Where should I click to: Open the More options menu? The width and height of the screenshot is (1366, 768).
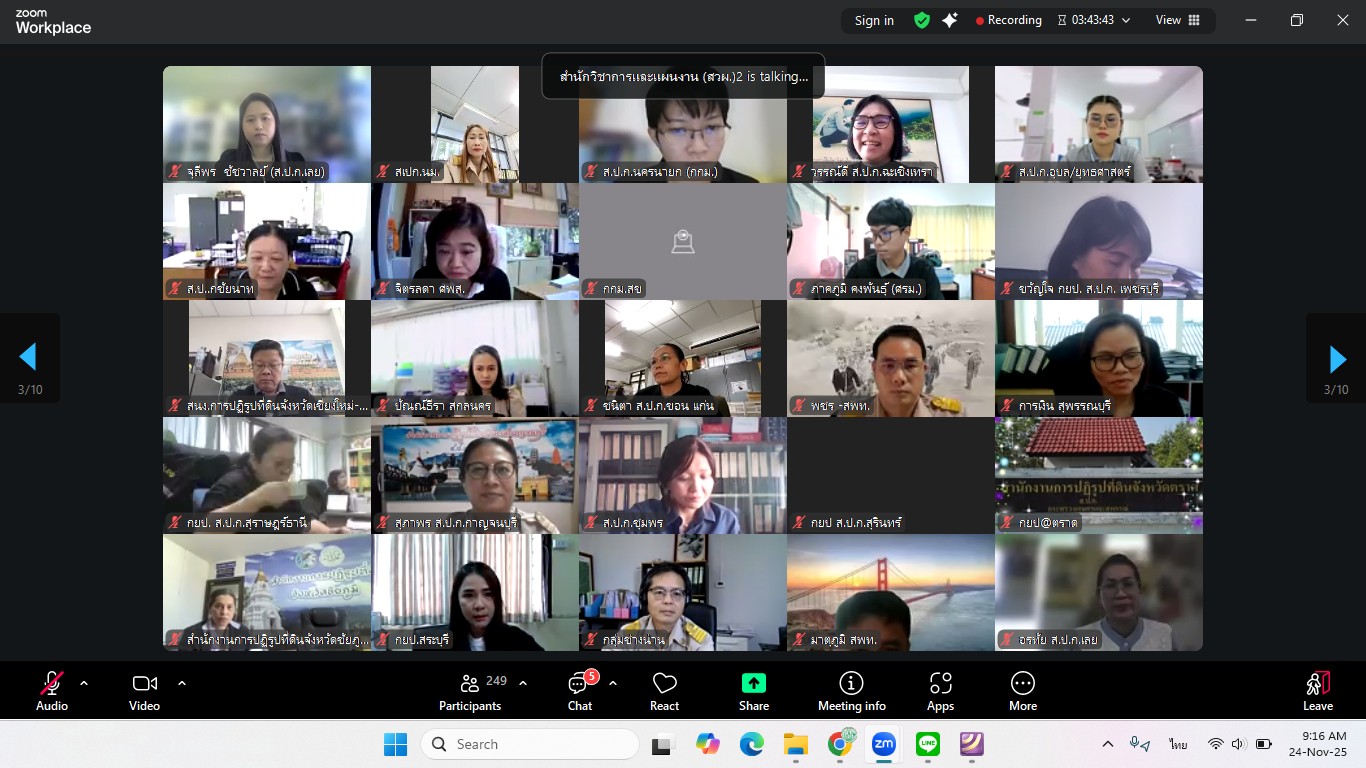tap(1022, 692)
